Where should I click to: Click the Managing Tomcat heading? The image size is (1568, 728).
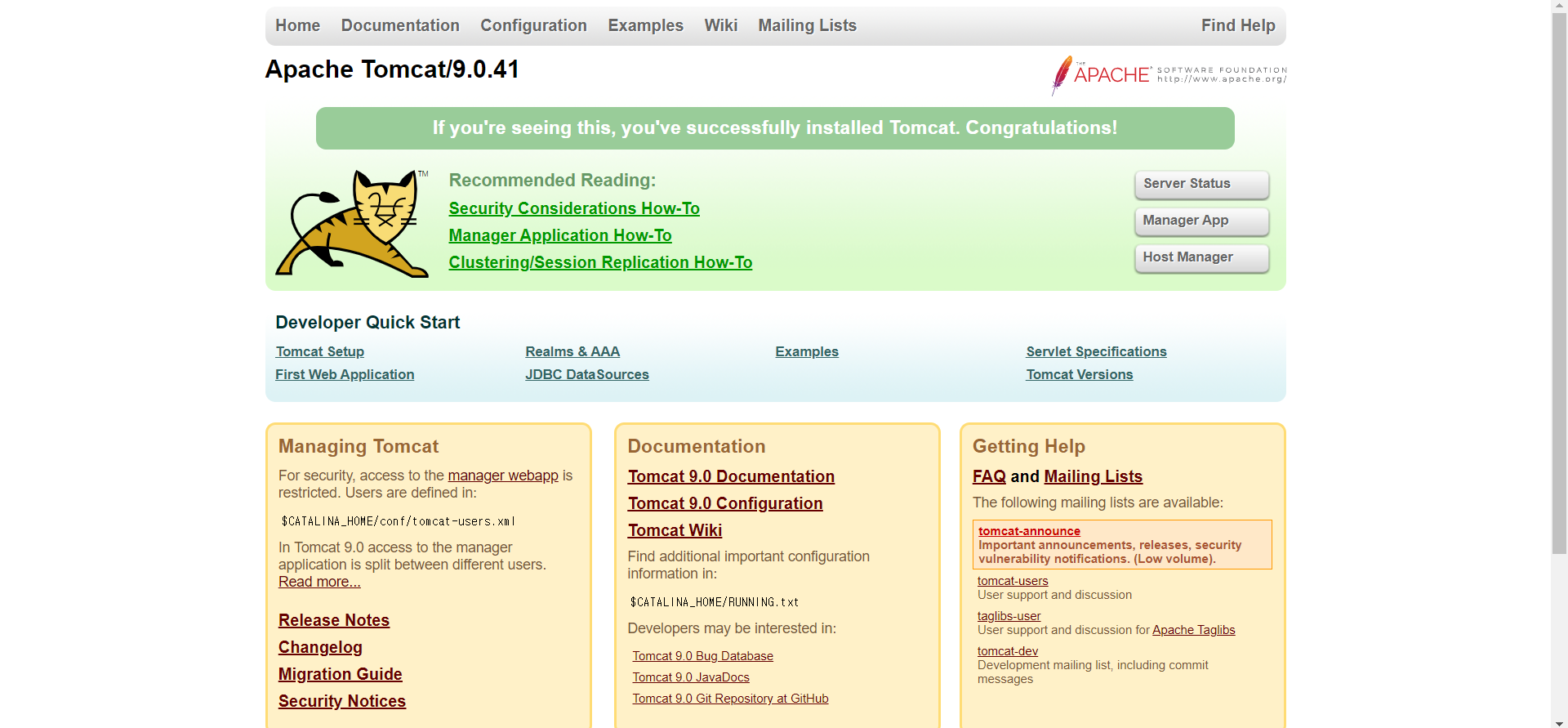359,446
